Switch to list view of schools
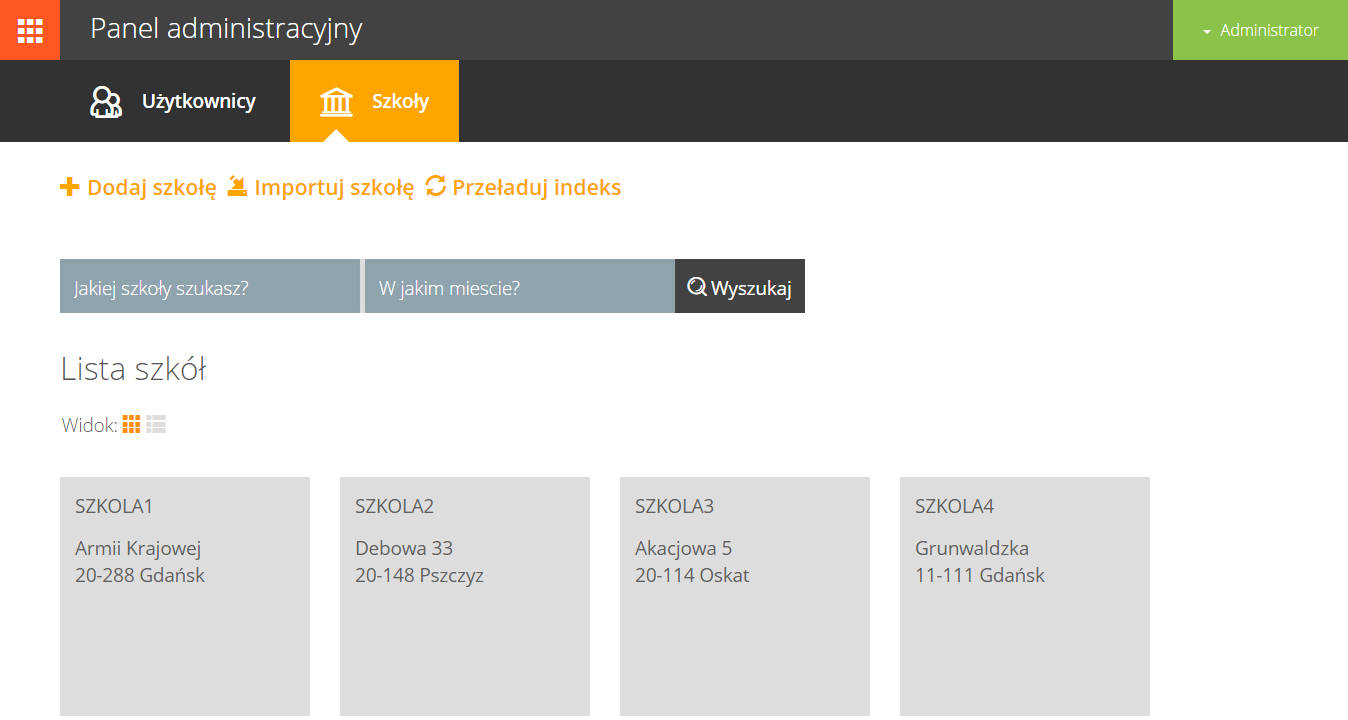Viewport: 1348px width, 720px height. (x=156, y=425)
